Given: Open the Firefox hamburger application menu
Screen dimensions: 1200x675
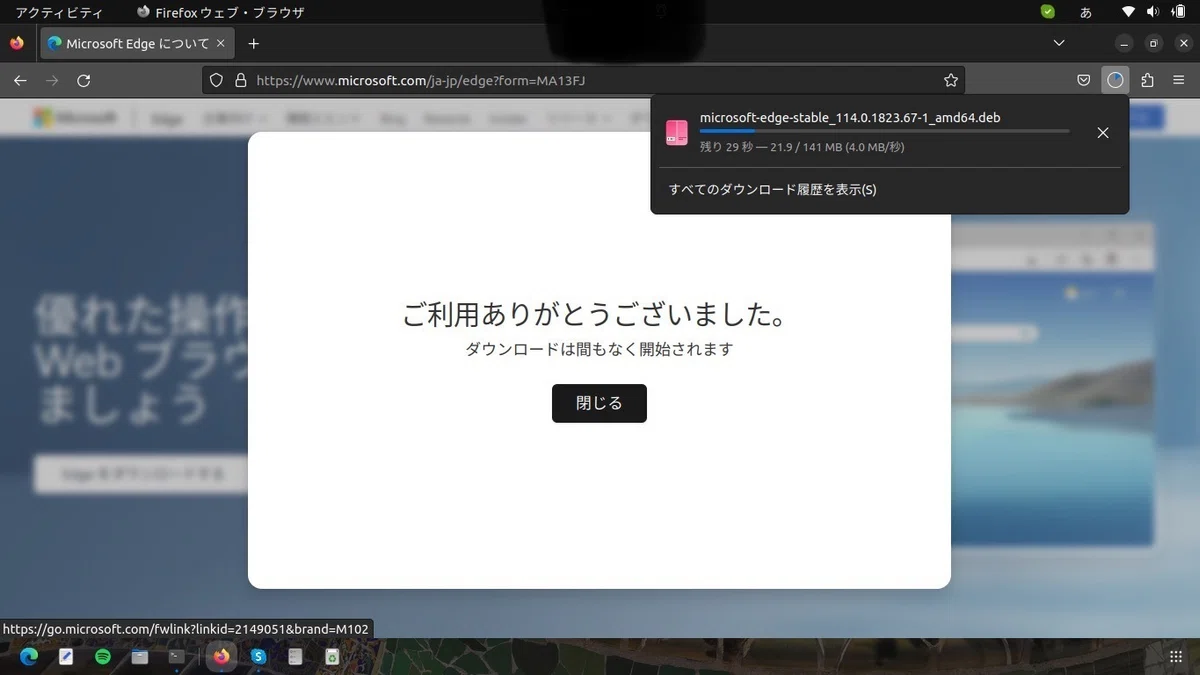Looking at the screenshot, I should tap(1179, 81).
